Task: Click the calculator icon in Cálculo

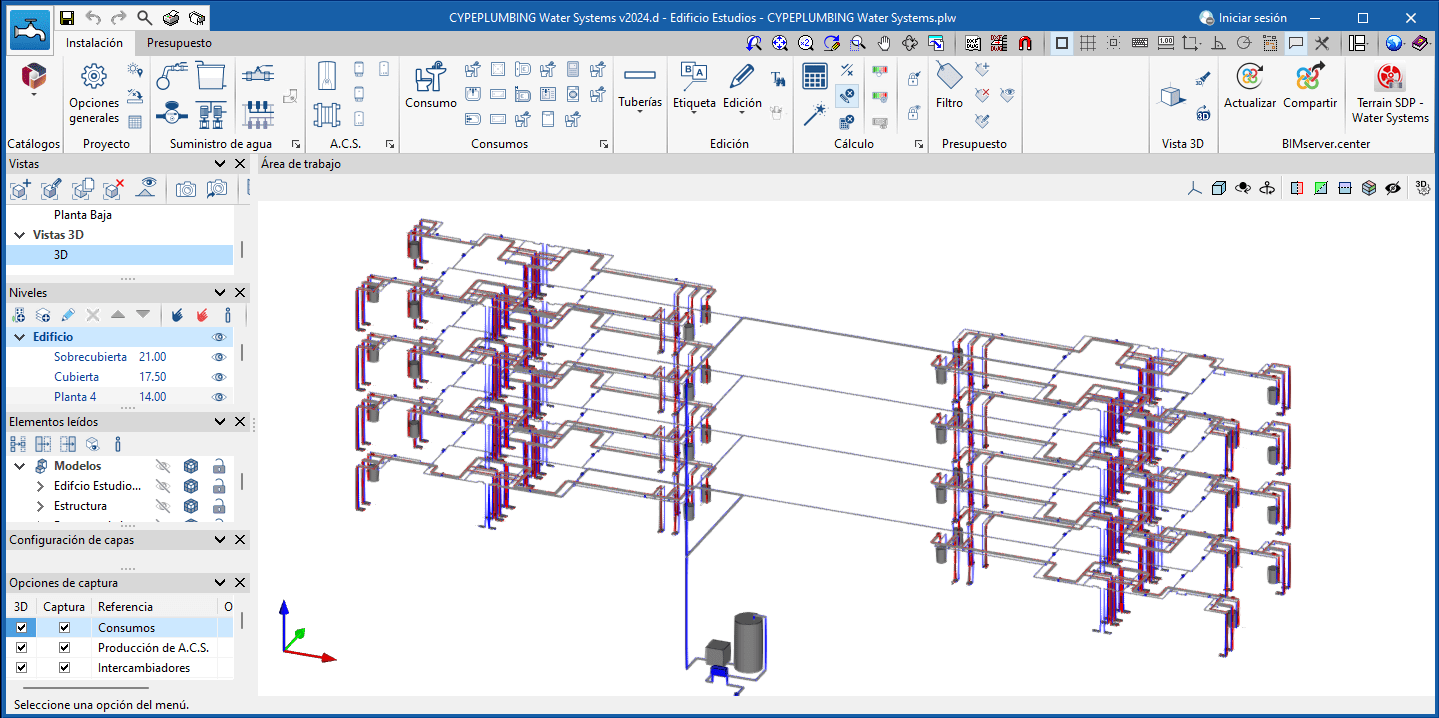Action: click(x=815, y=76)
